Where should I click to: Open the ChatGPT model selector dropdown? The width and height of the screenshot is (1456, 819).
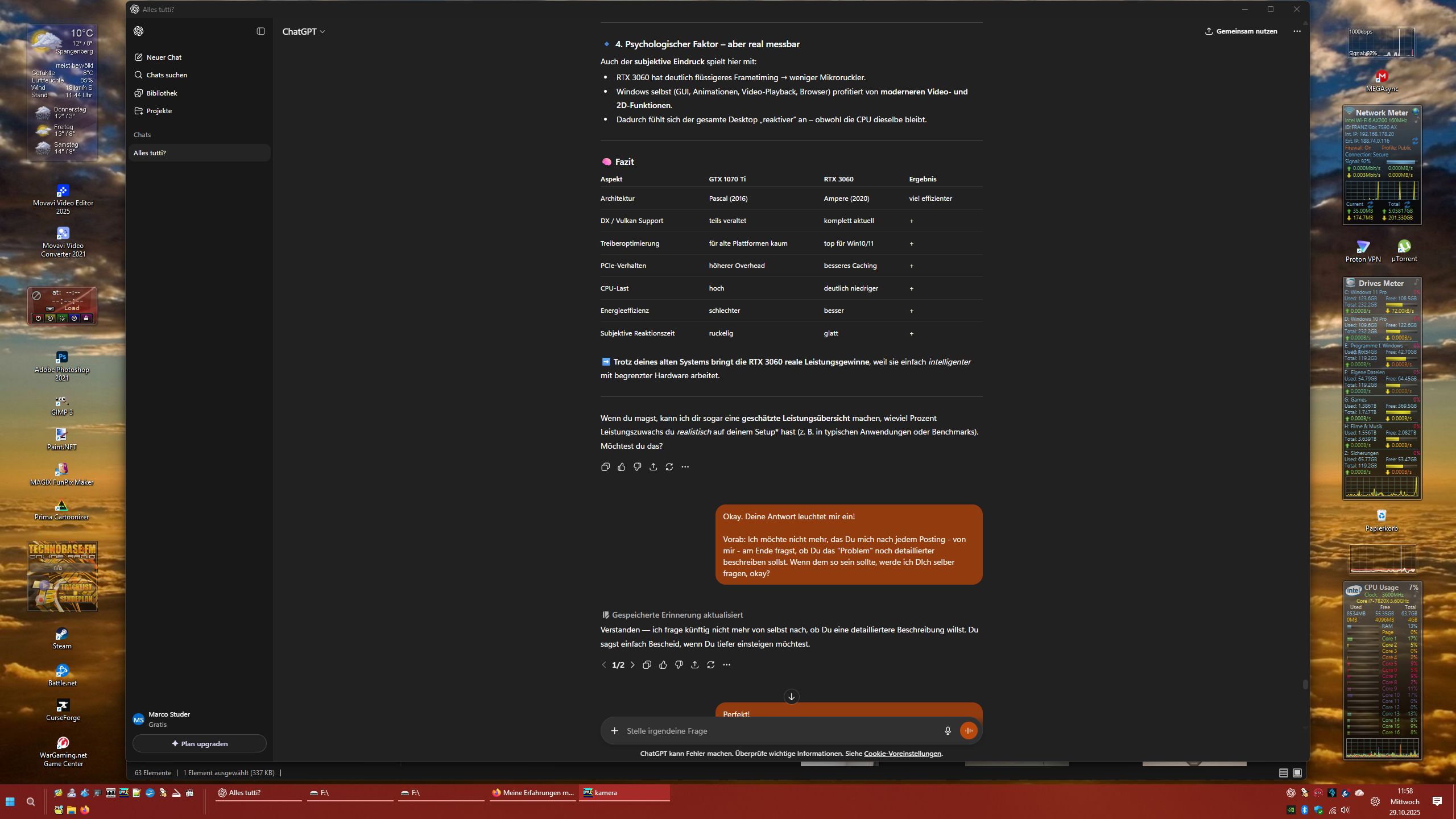click(x=304, y=32)
